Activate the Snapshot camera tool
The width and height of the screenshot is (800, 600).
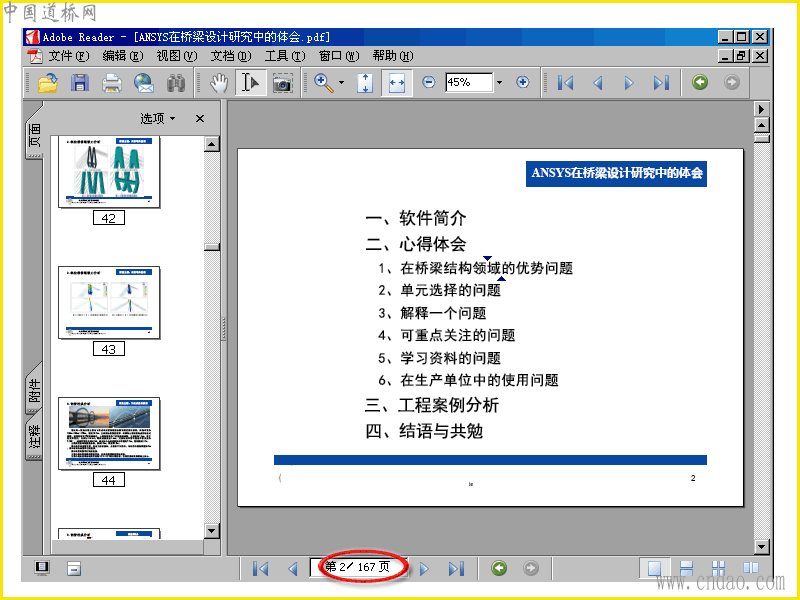pos(282,83)
